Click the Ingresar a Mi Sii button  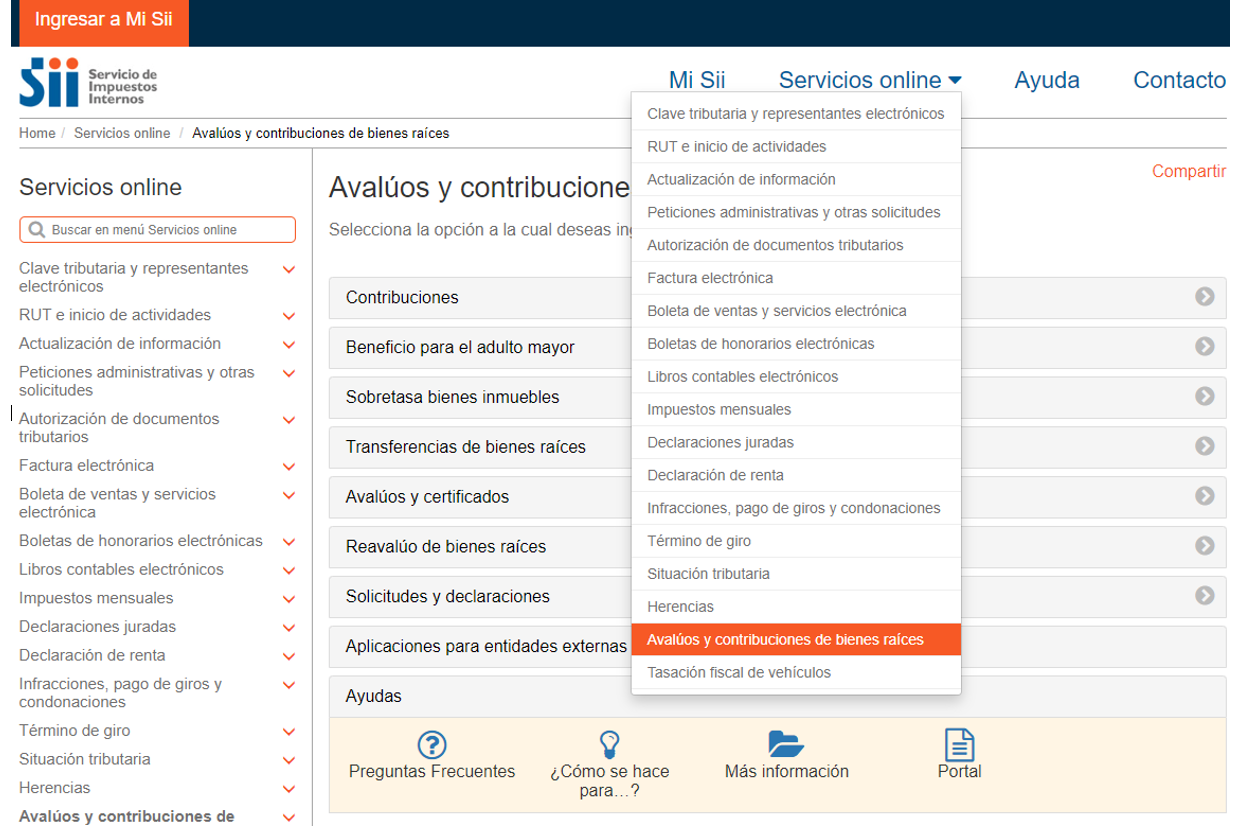(104, 21)
